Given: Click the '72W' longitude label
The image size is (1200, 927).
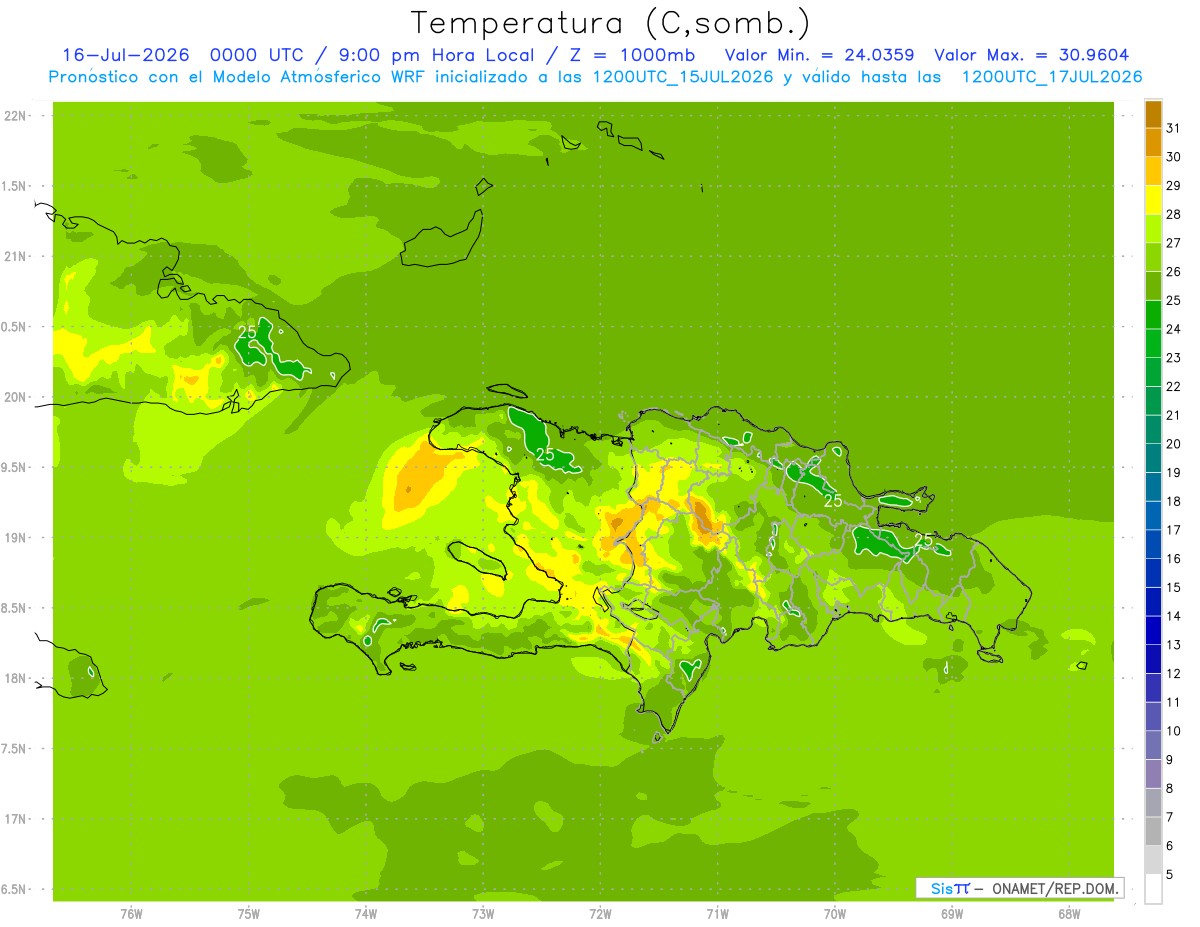Looking at the screenshot, I should tap(600, 914).
